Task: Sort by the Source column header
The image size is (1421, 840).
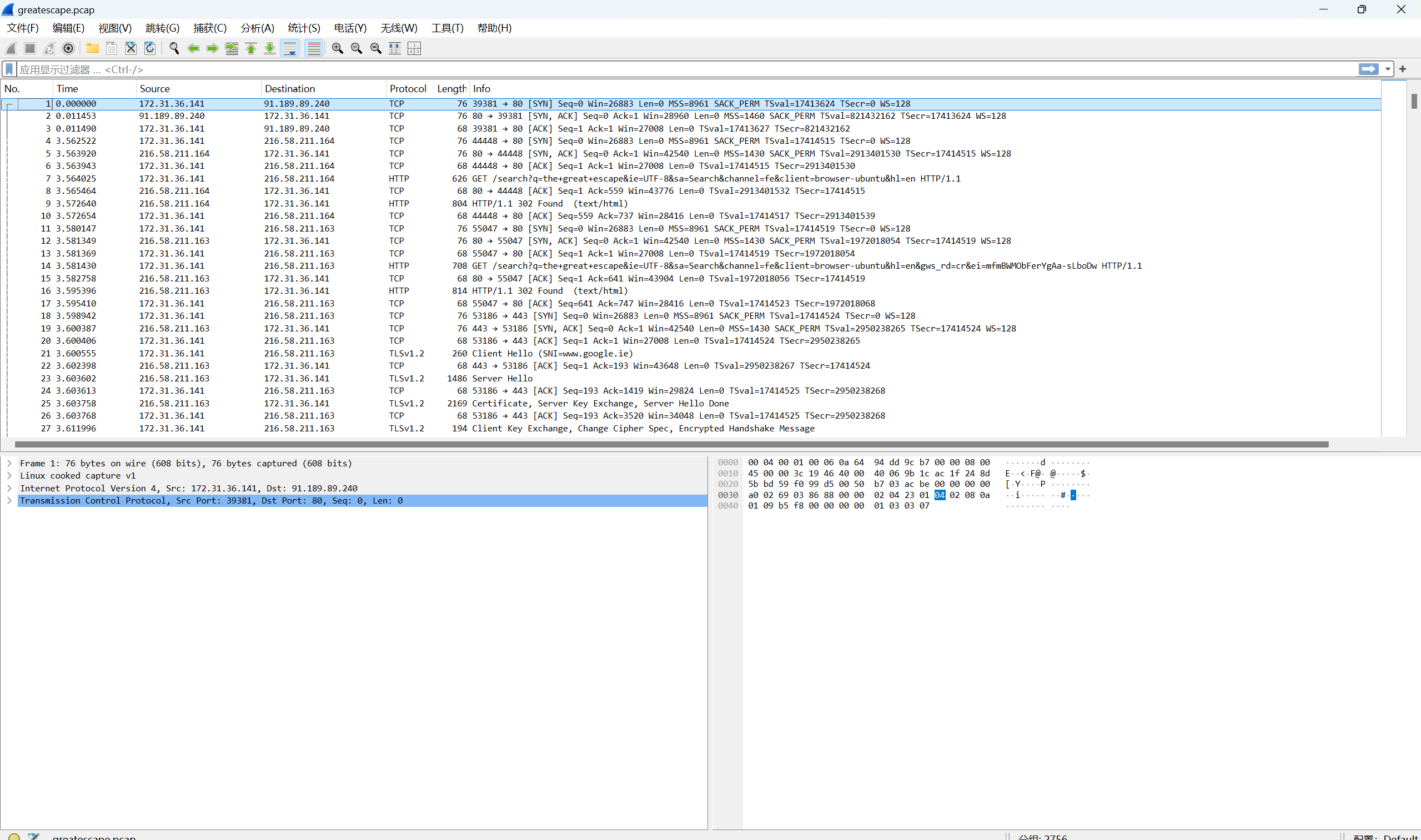Action: coord(199,89)
